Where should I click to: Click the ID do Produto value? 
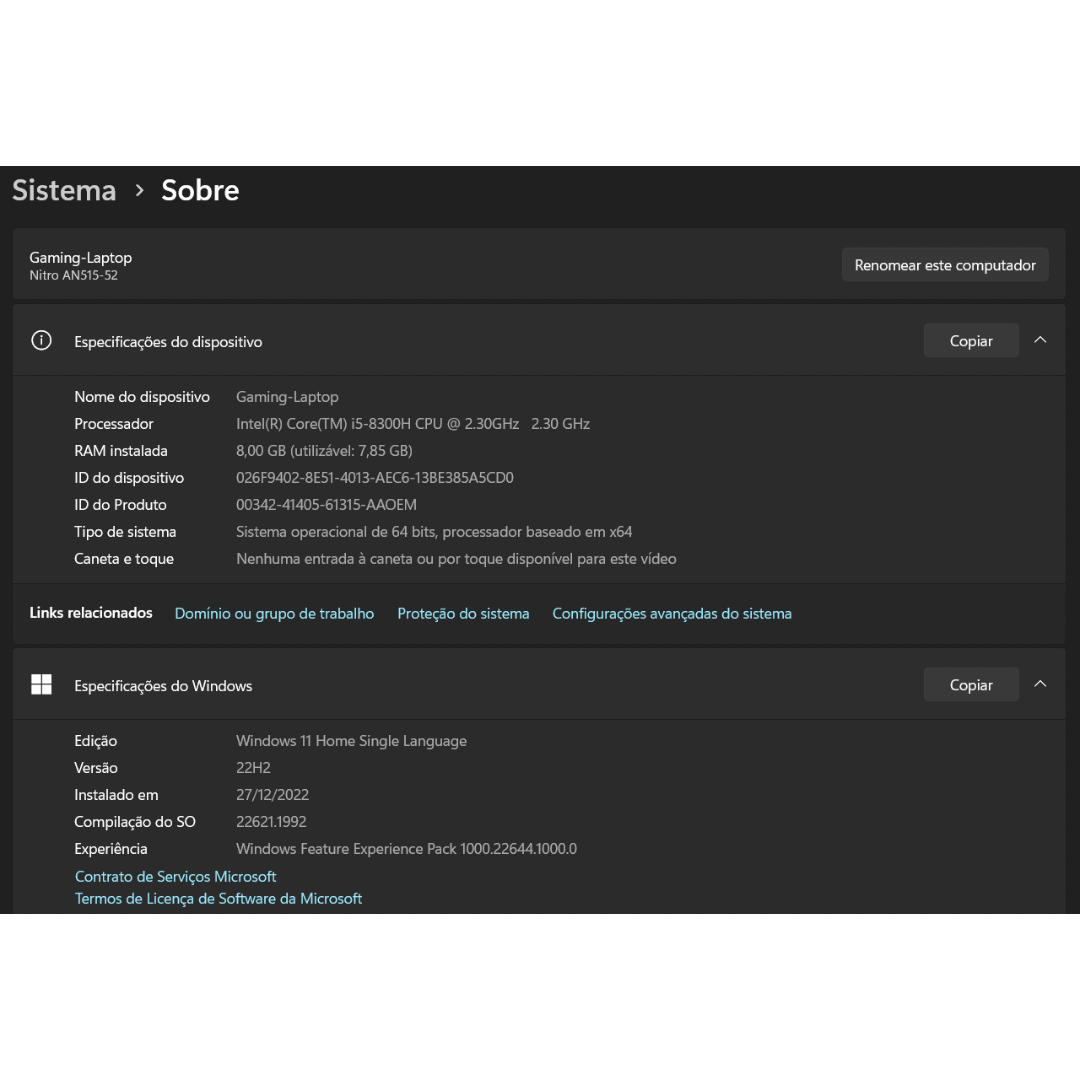click(326, 505)
